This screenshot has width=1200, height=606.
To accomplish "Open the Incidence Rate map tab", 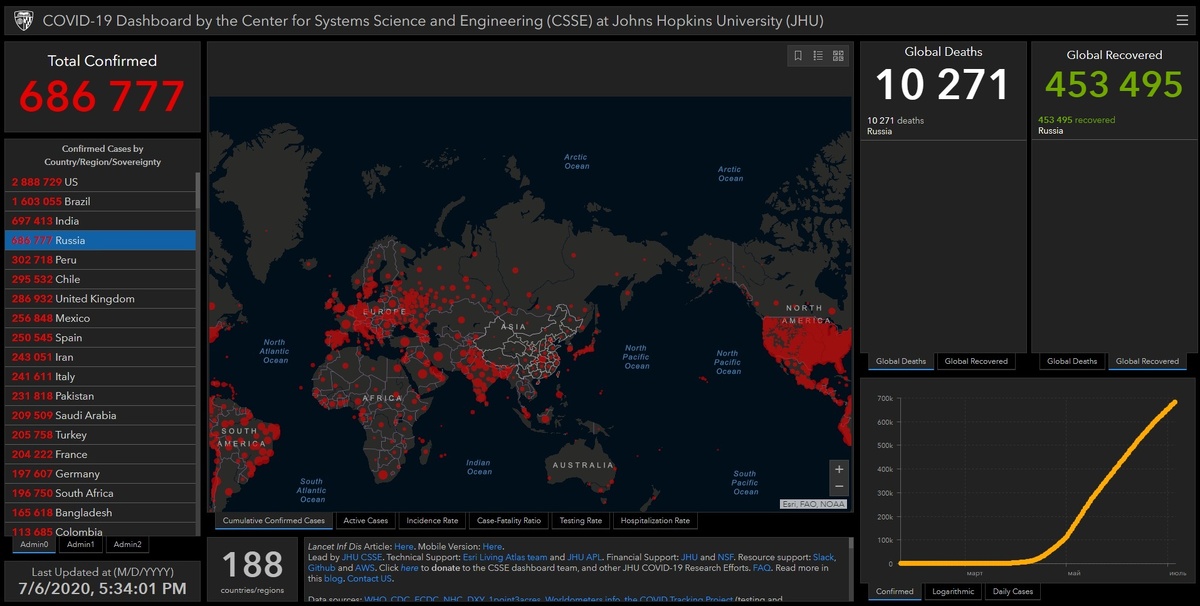I will [x=432, y=521].
